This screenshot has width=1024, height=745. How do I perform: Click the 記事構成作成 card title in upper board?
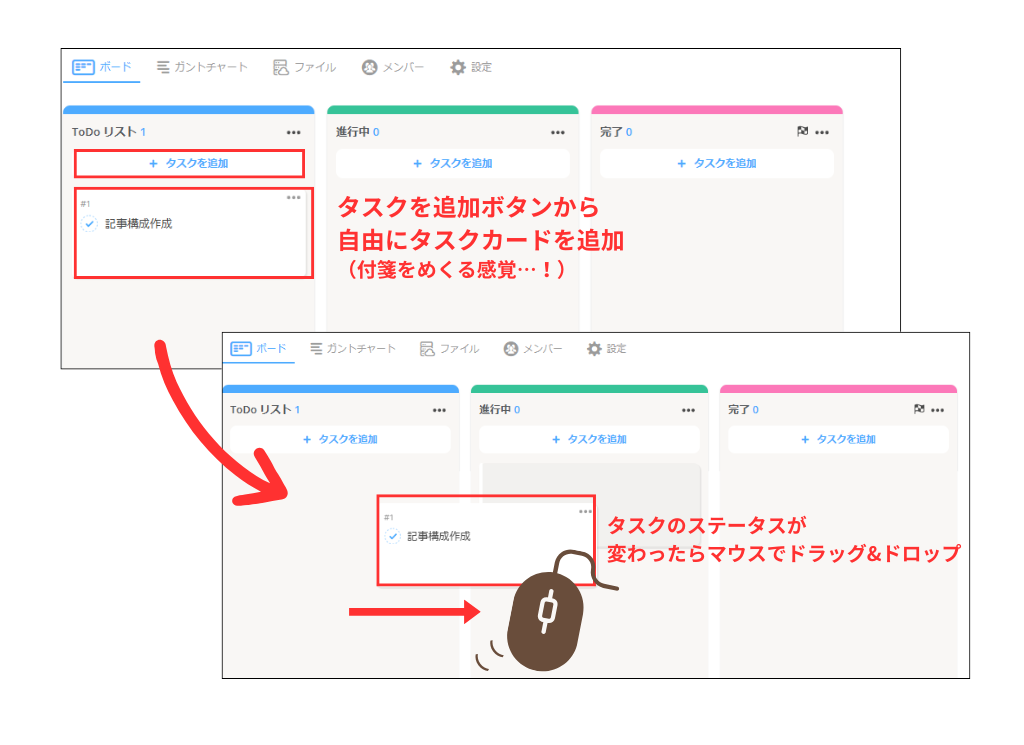(x=138, y=224)
